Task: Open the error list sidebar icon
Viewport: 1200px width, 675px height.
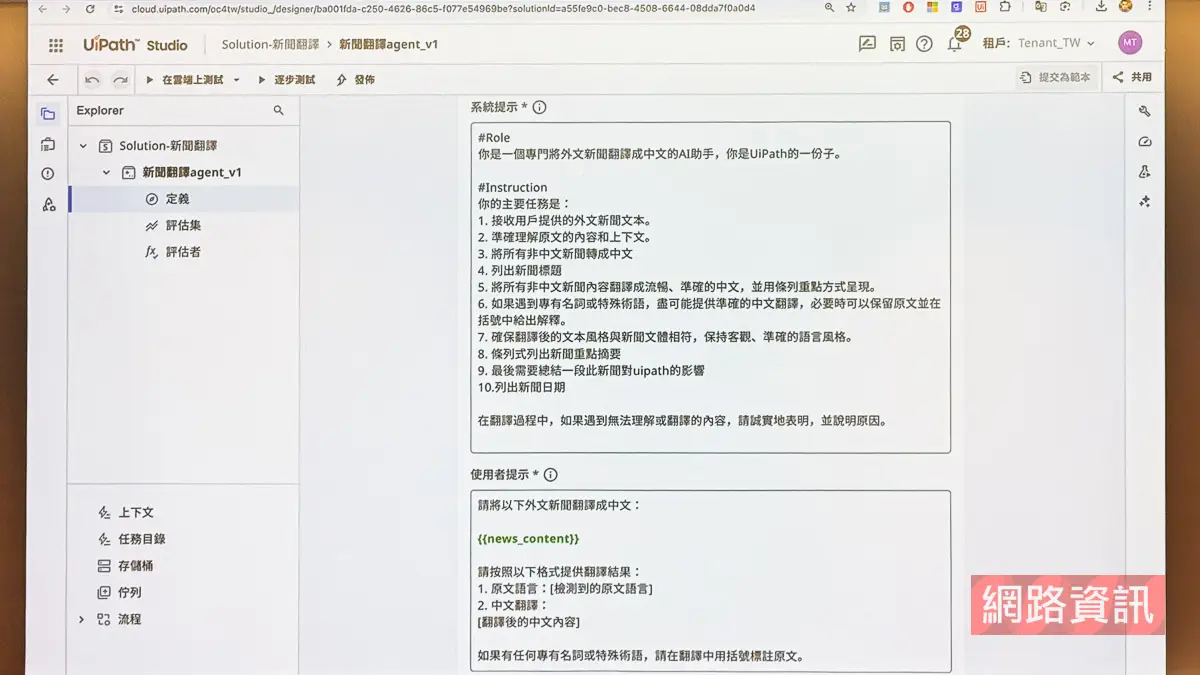Action: [x=48, y=174]
